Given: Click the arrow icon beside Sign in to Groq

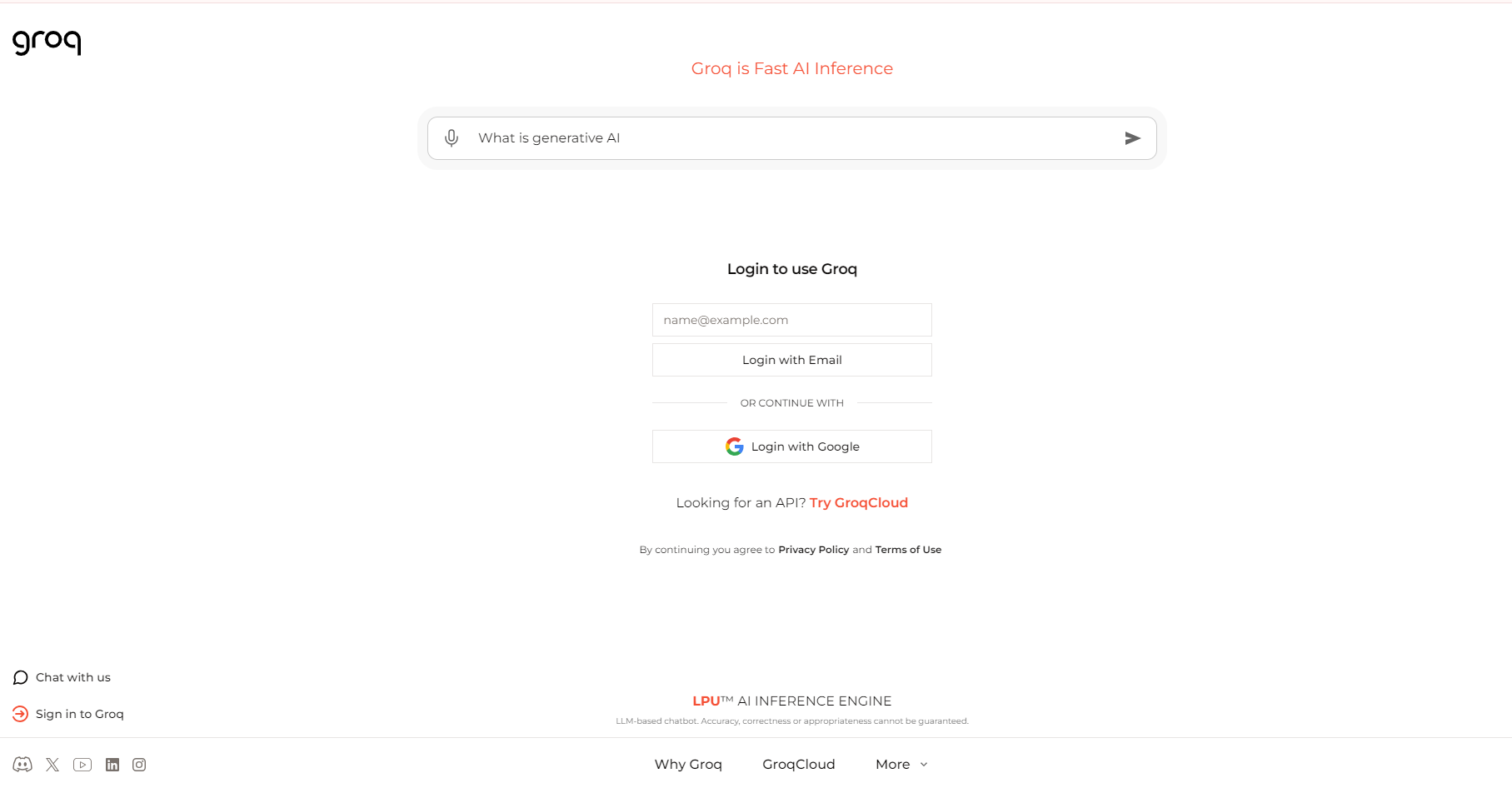Looking at the screenshot, I should pos(20,714).
